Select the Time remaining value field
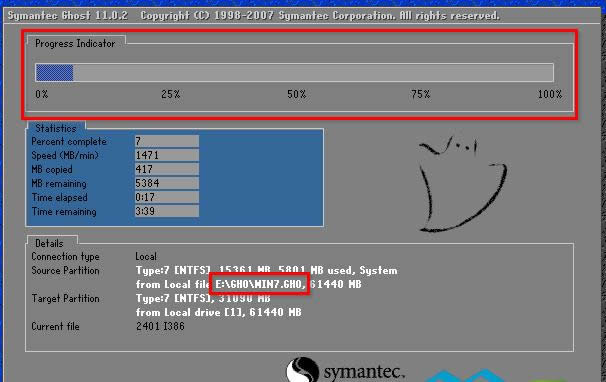The image size is (606, 382). (167, 211)
